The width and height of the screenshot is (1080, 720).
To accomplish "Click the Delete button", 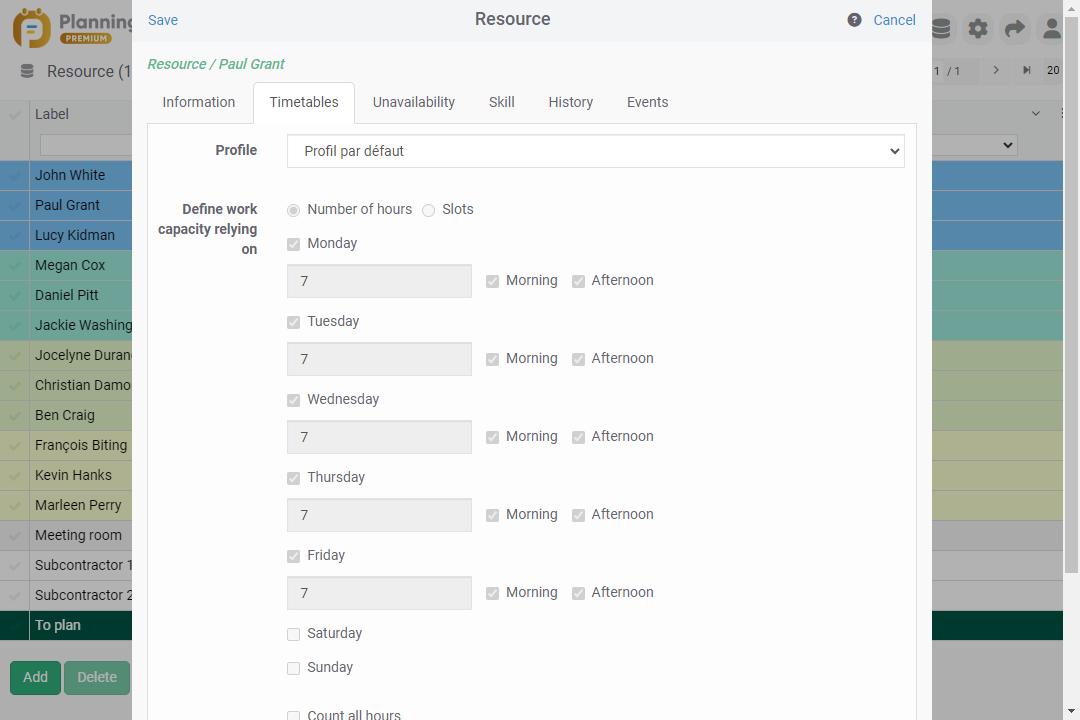I will pos(96,677).
